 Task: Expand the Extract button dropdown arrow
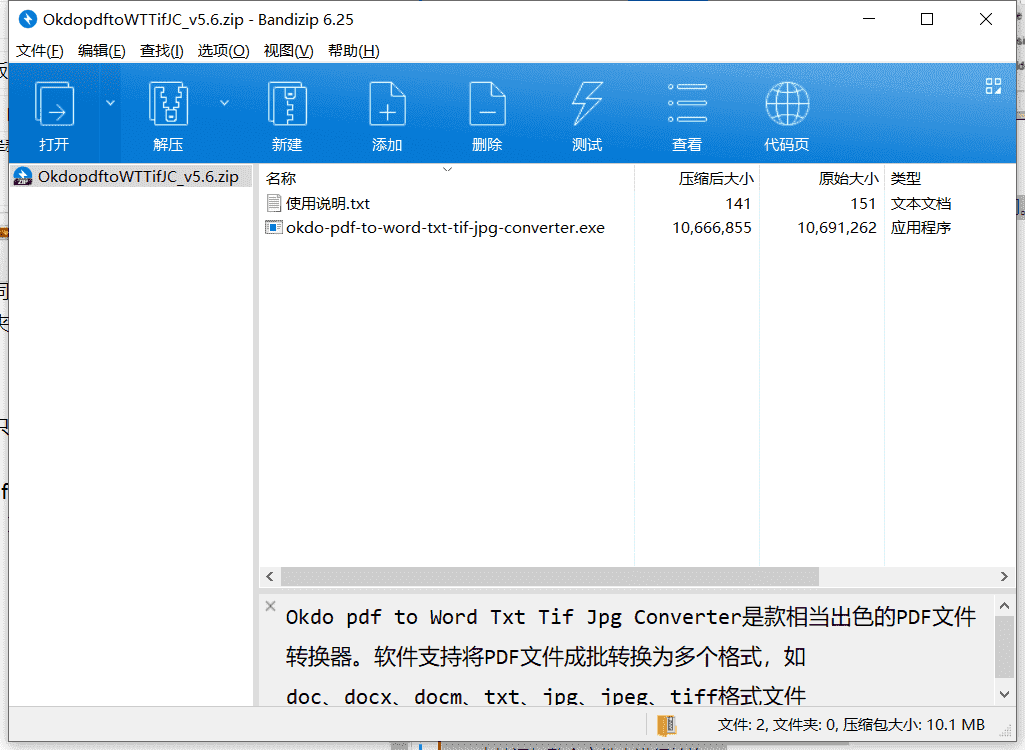224,103
